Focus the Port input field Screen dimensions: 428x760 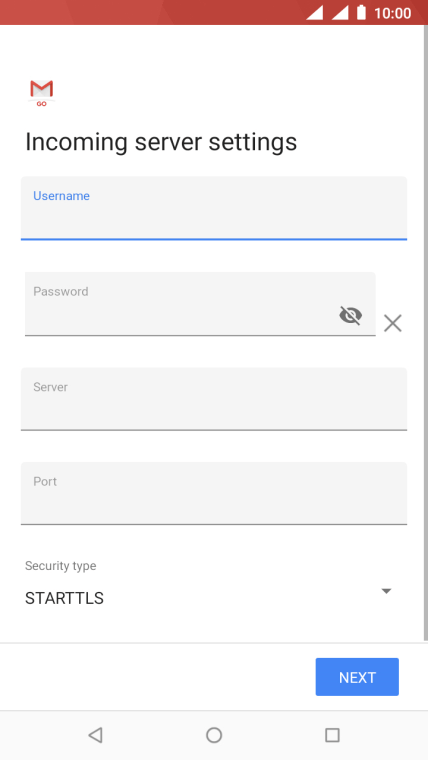(x=214, y=493)
